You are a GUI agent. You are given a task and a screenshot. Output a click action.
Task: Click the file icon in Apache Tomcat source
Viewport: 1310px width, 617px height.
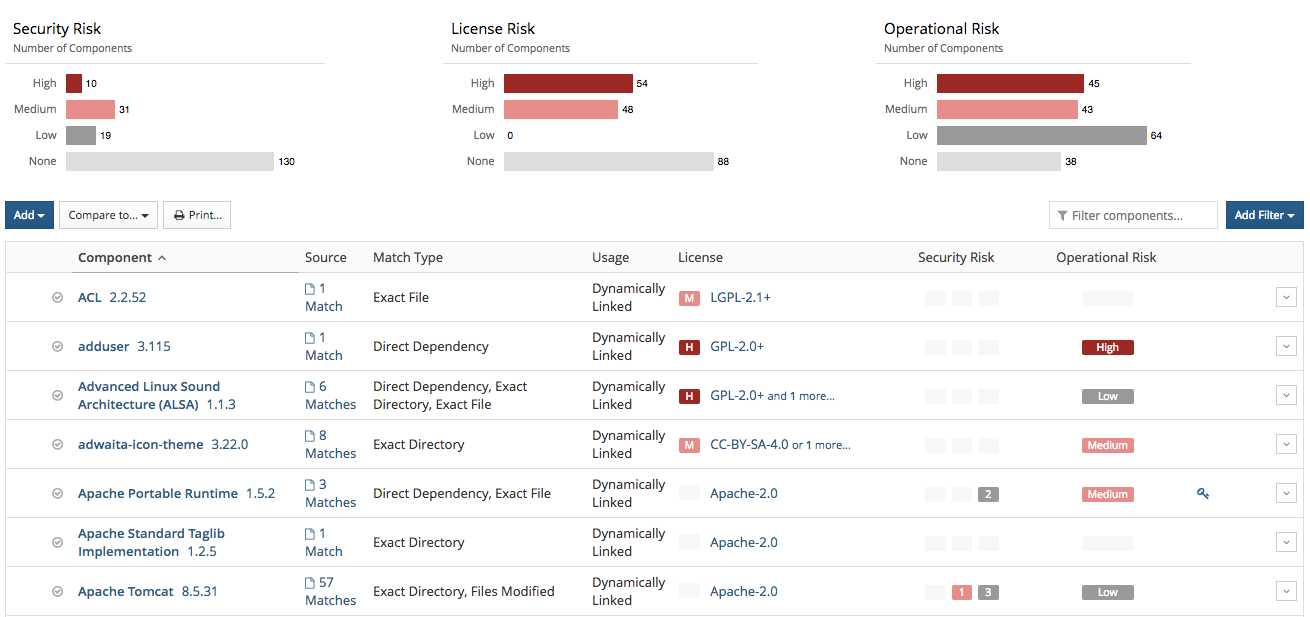pyautogui.click(x=311, y=583)
